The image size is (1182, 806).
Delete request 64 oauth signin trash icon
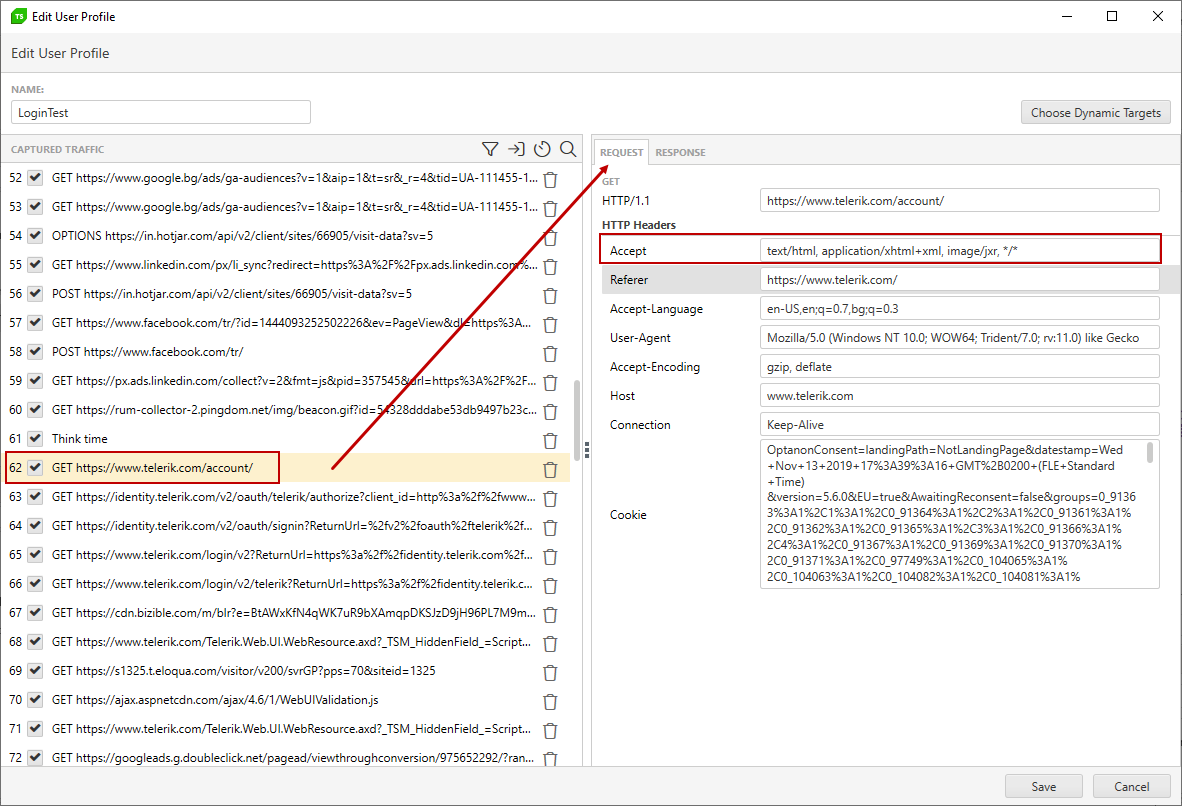tap(550, 528)
